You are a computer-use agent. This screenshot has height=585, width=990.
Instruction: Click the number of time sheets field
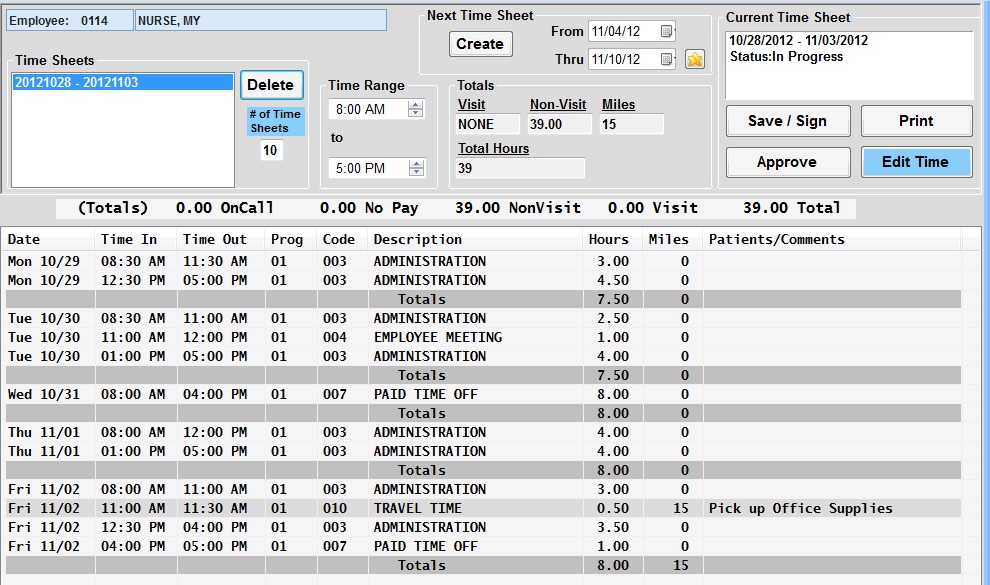[x=270, y=150]
